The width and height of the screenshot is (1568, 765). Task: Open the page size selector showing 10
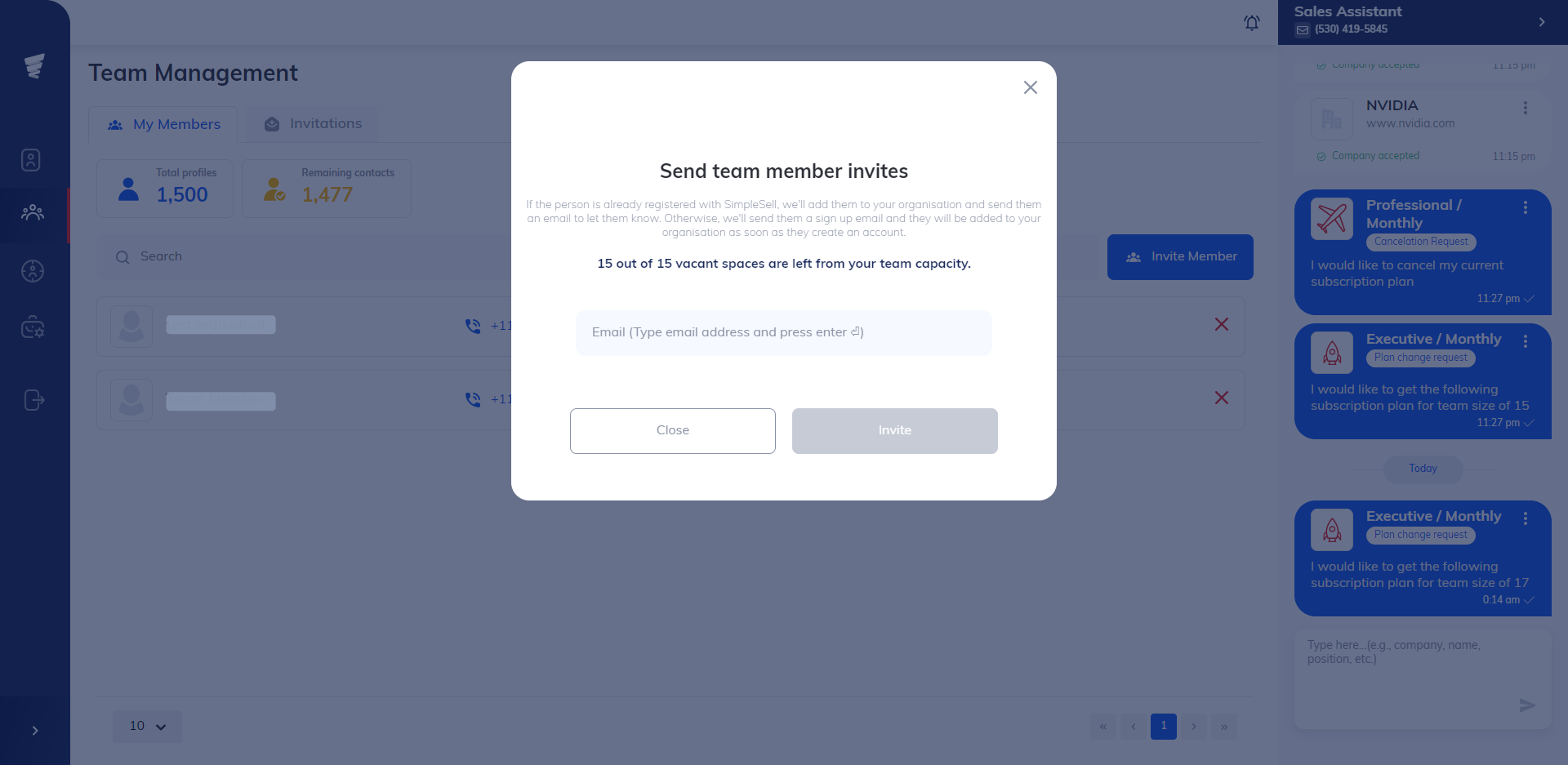coord(147,726)
